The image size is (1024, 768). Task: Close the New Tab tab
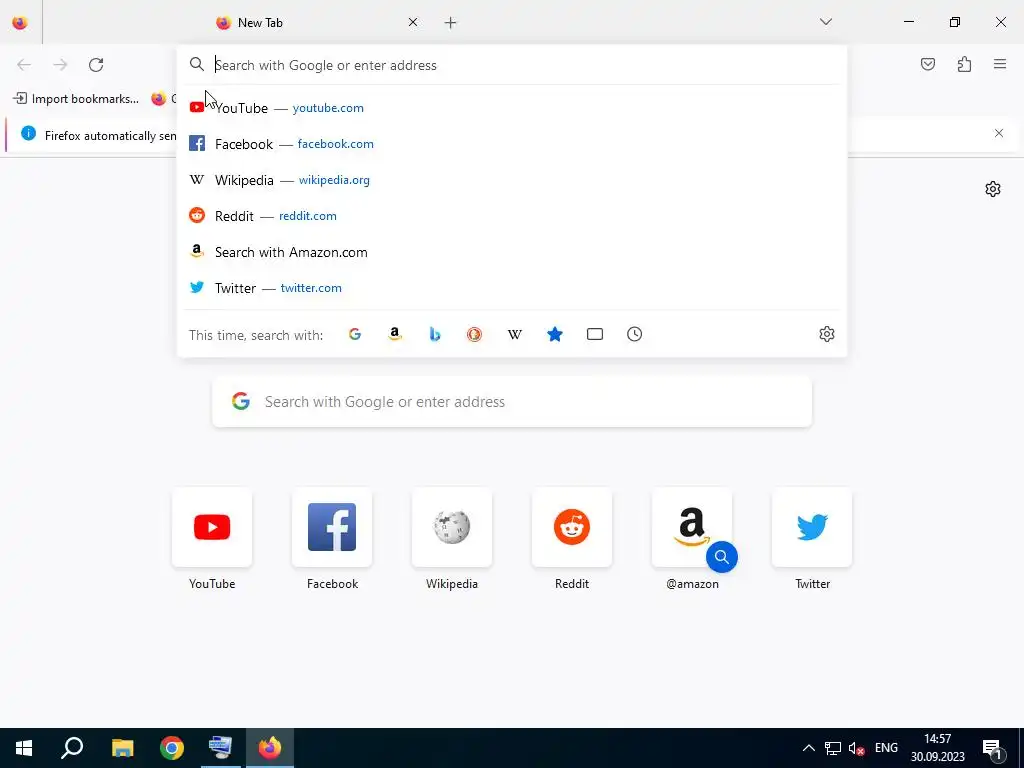(413, 22)
